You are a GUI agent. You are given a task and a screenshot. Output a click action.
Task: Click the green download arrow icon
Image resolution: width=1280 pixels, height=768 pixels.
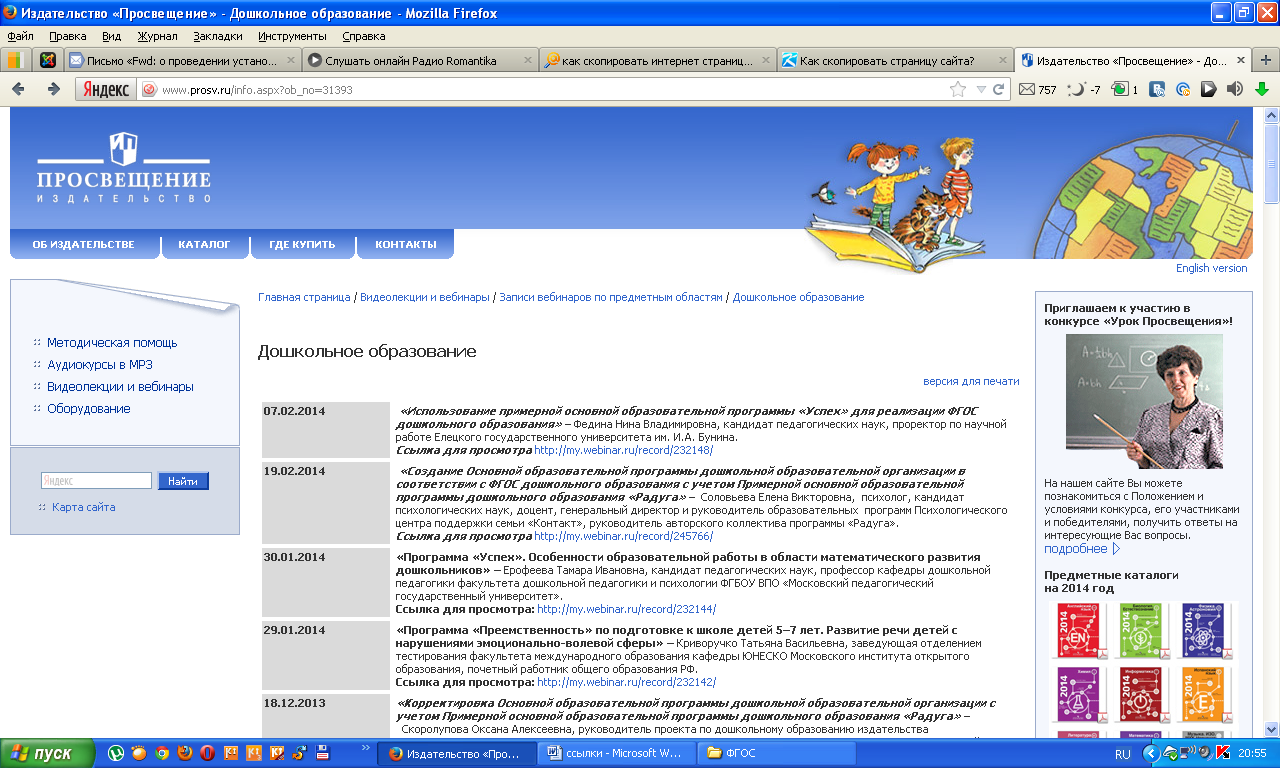pyautogui.click(x=1262, y=89)
